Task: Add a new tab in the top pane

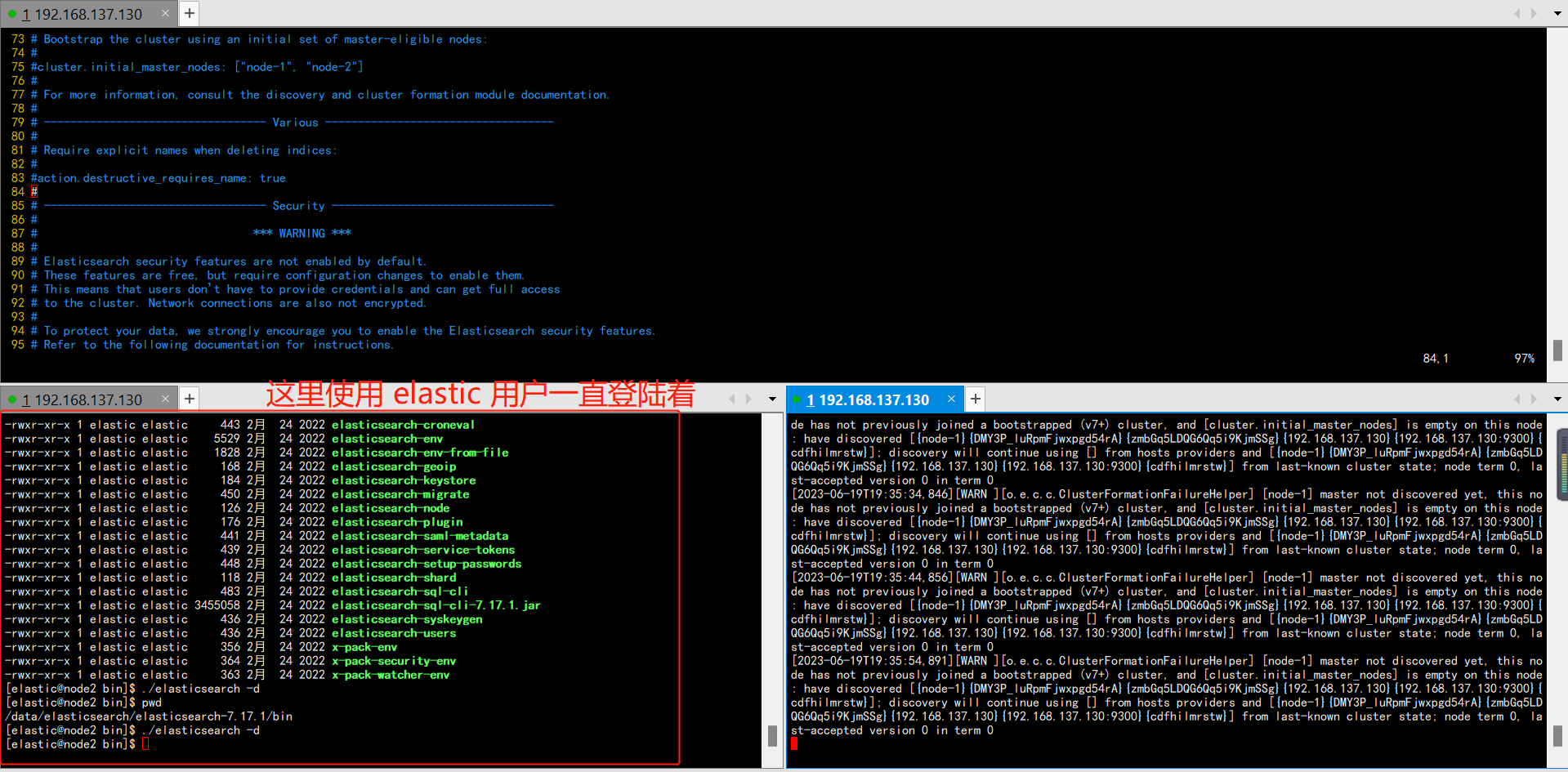Action: [x=190, y=13]
